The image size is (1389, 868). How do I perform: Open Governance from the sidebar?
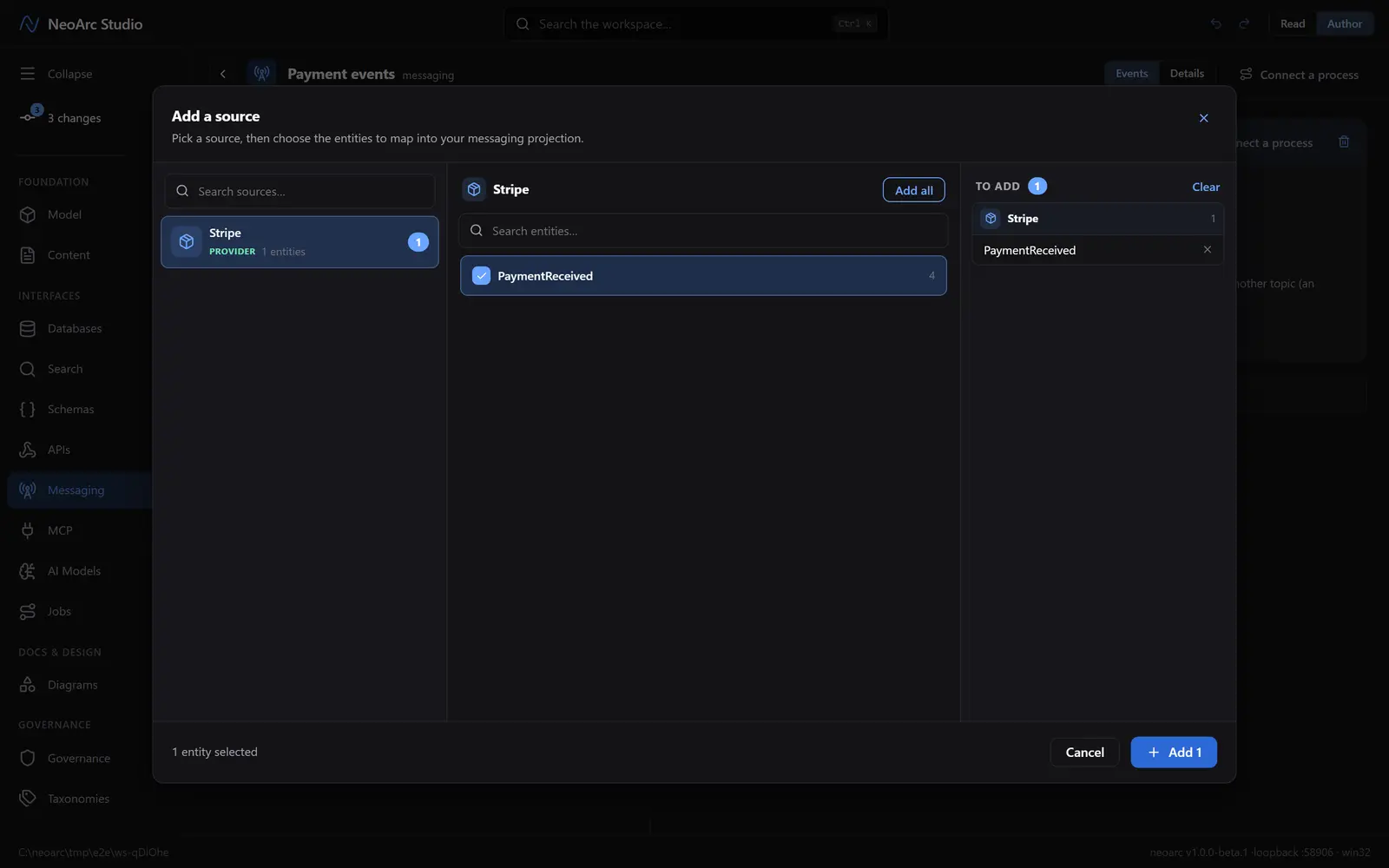tap(78, 759)
